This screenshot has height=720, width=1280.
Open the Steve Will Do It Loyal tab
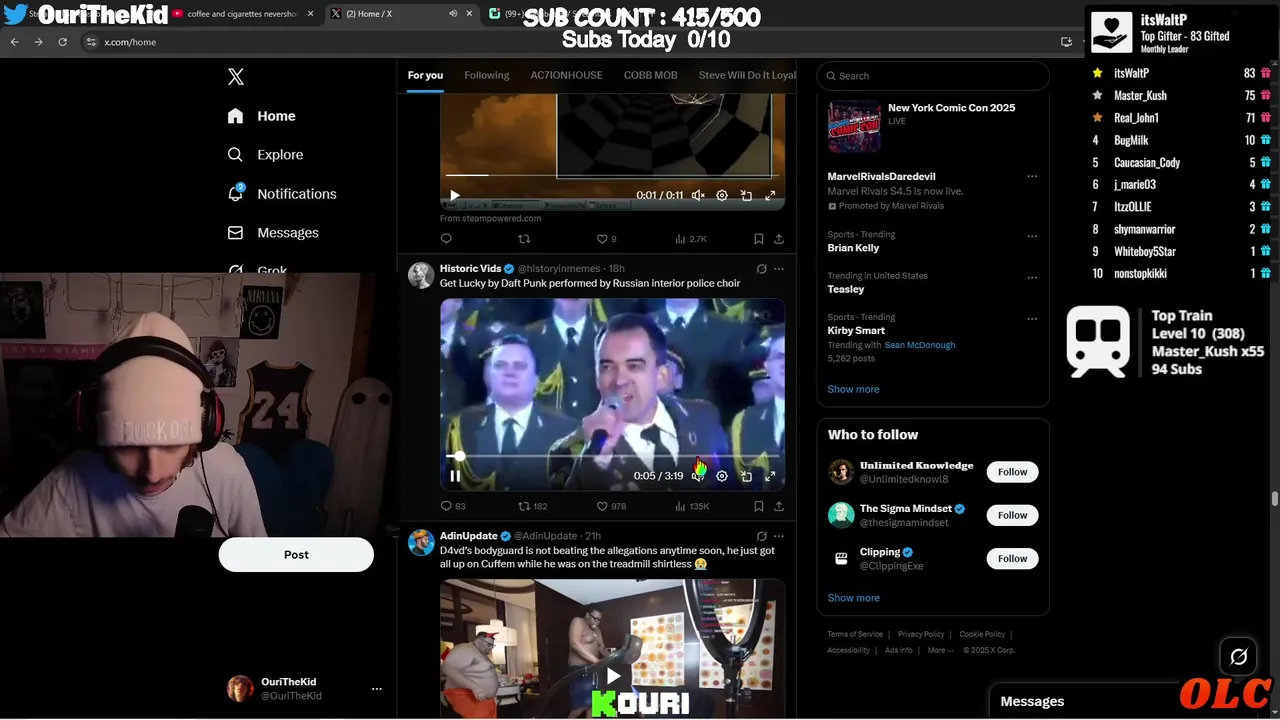[747, 75]
